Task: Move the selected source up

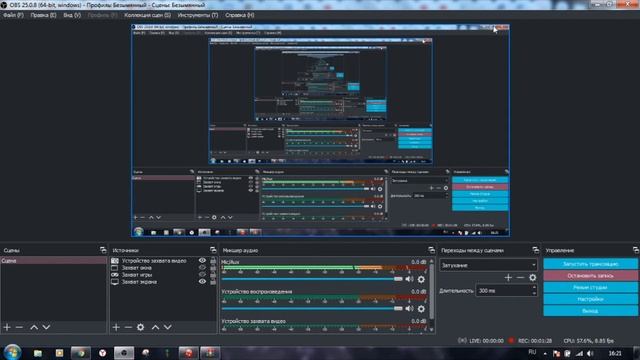Action: click(156, 327)
